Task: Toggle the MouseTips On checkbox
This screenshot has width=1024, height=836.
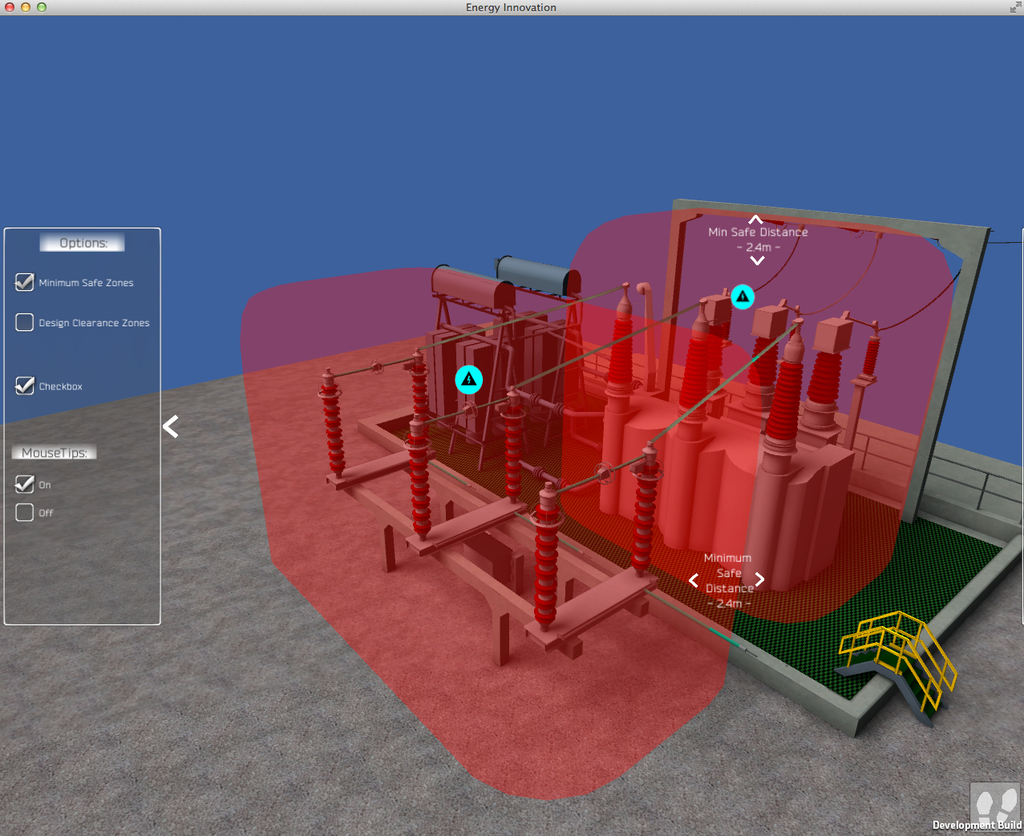Action: point(25,485)
